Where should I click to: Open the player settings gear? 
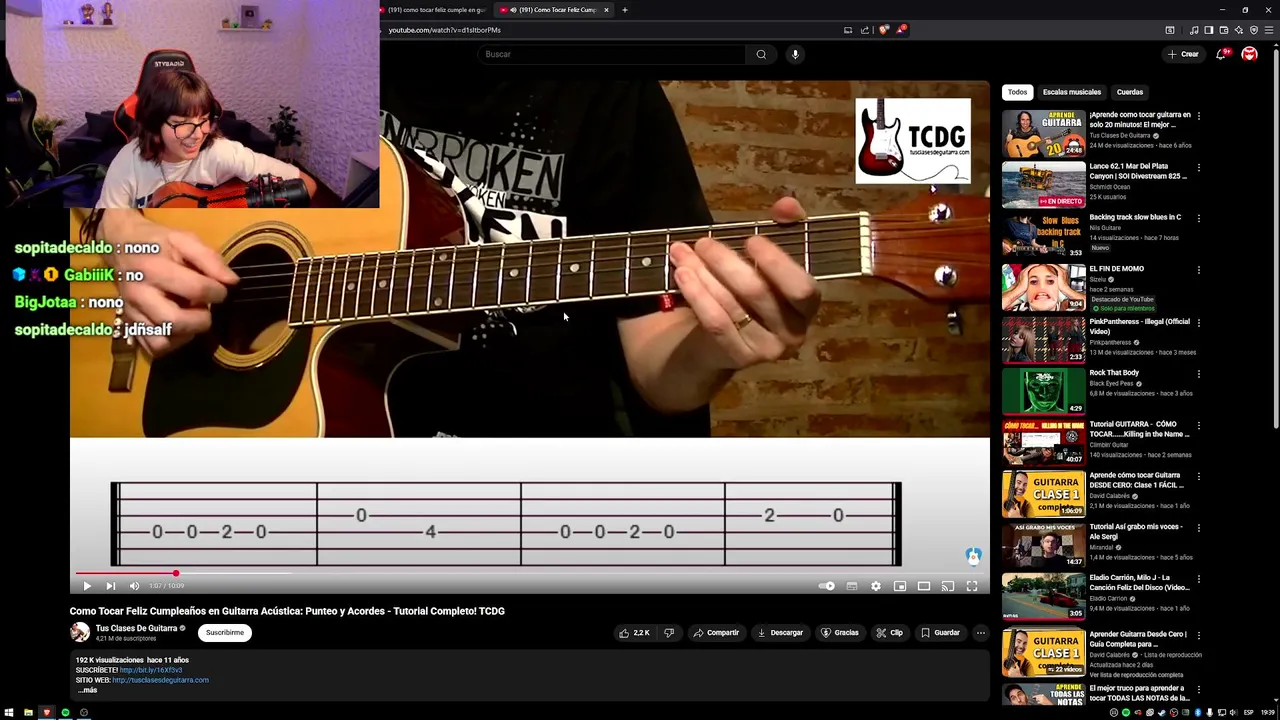click(876, 586)
